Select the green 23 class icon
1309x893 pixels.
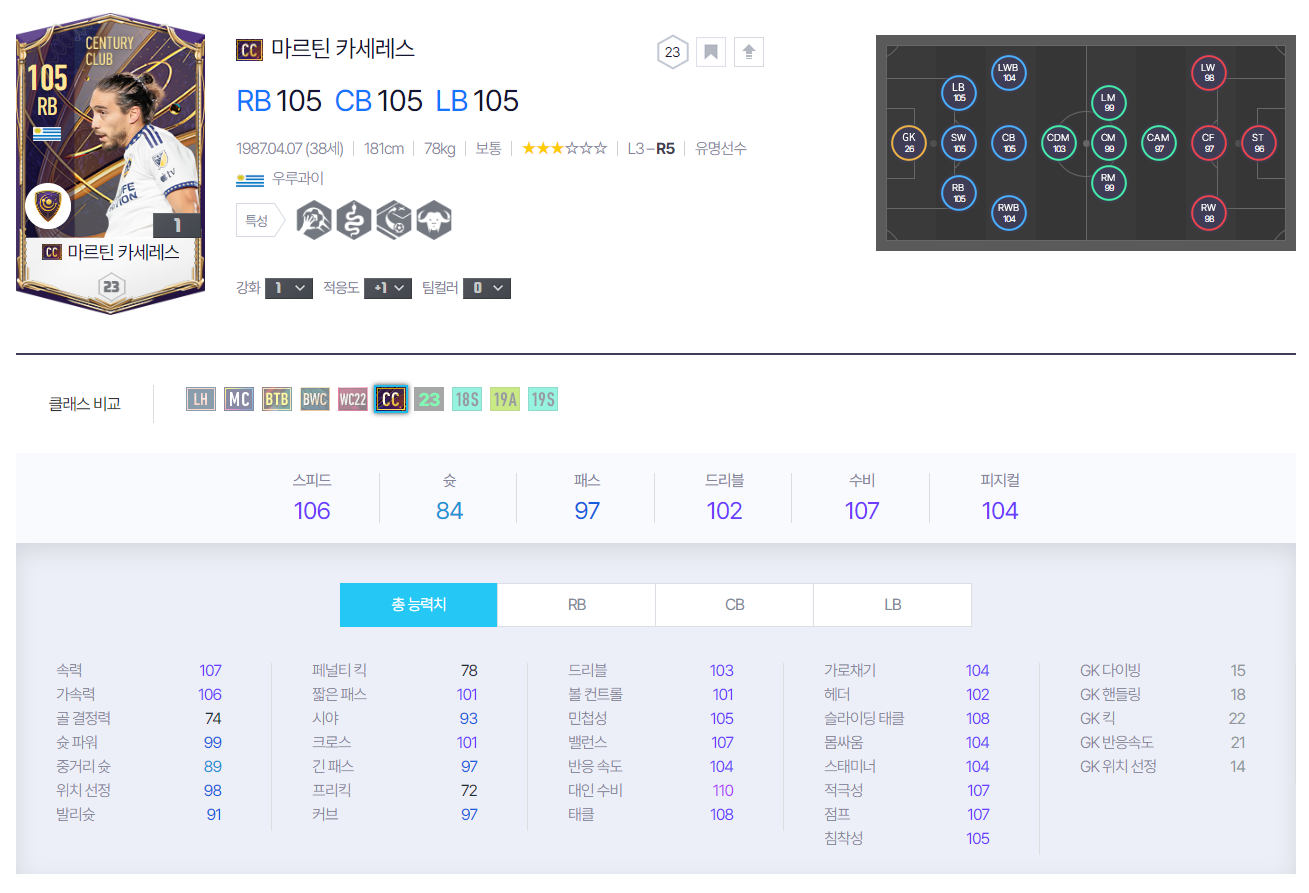tap(429, 399)
